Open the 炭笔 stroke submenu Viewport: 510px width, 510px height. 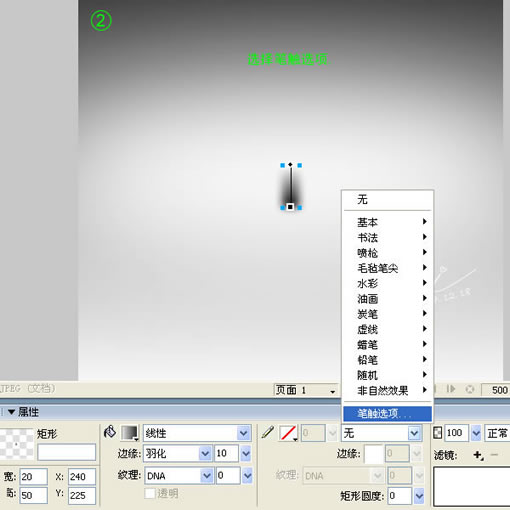387,314
